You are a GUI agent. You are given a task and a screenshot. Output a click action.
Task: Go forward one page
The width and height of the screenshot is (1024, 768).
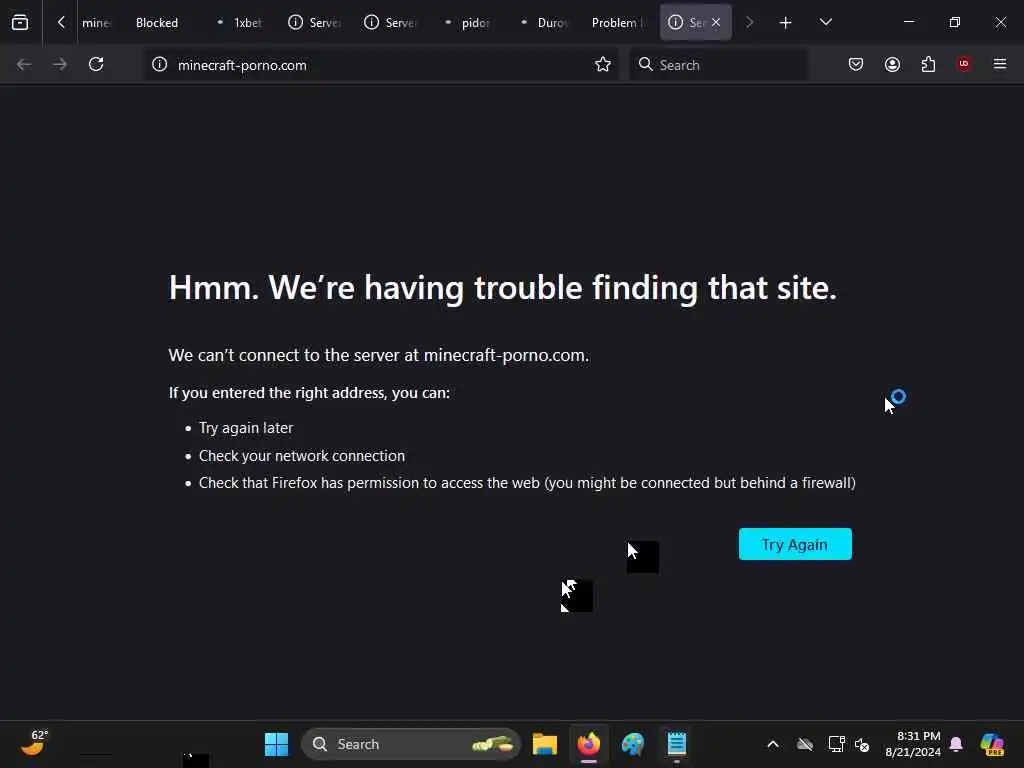click(59, 64)
